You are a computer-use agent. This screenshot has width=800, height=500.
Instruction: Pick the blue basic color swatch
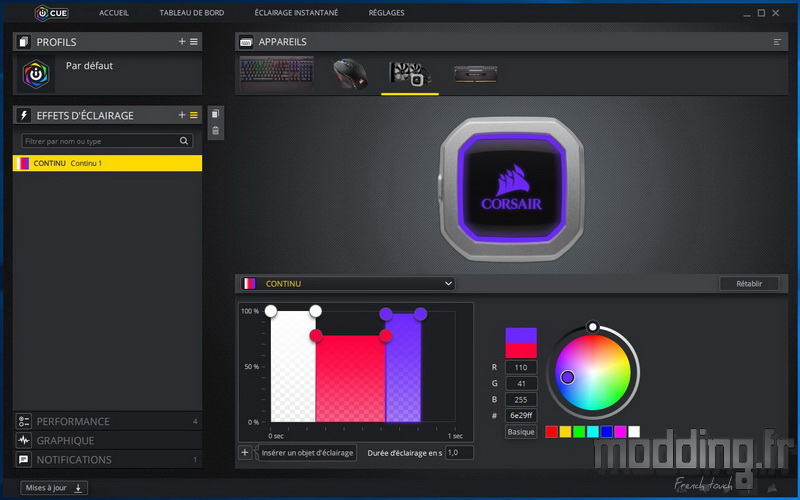(x=607, y=432)
